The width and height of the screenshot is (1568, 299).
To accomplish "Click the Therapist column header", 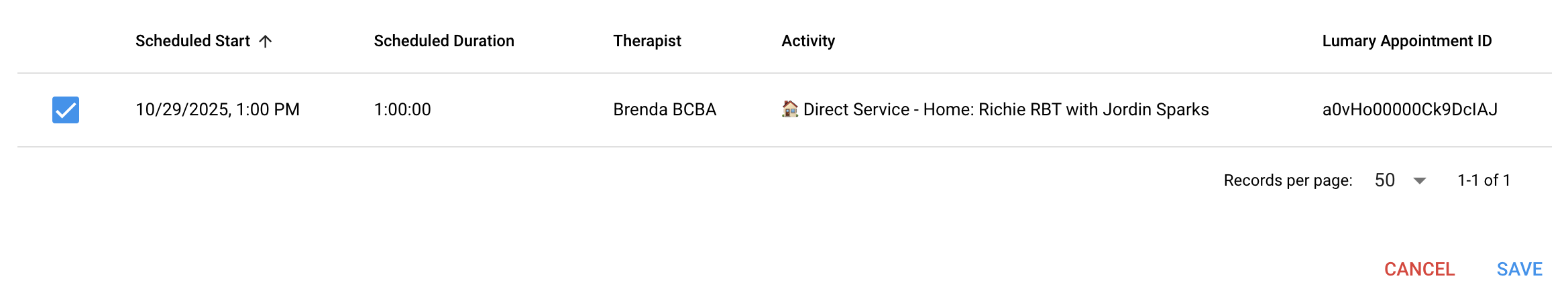I will pyautogui.click(x=647, y=41).
